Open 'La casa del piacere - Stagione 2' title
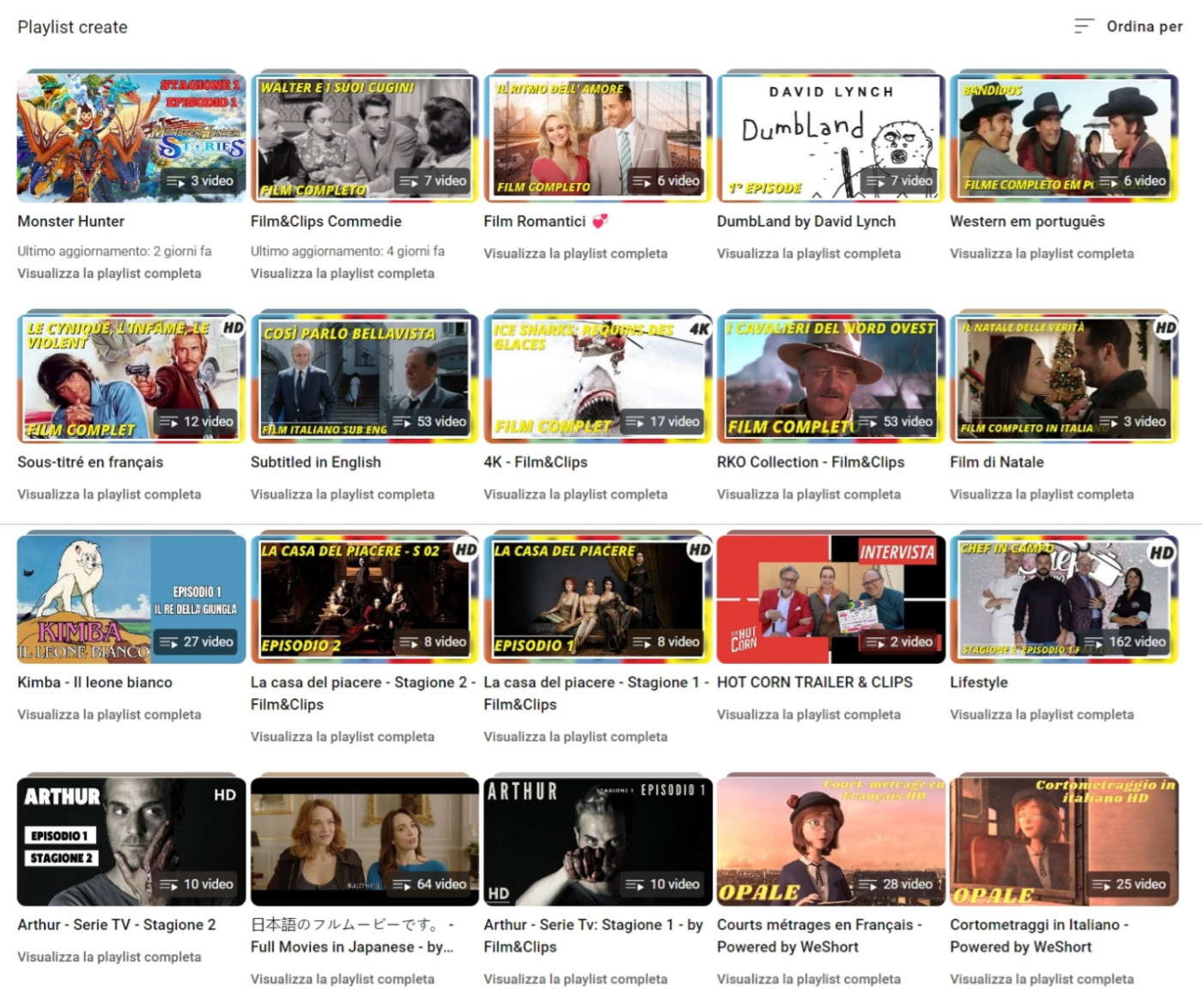 (364, 694)
